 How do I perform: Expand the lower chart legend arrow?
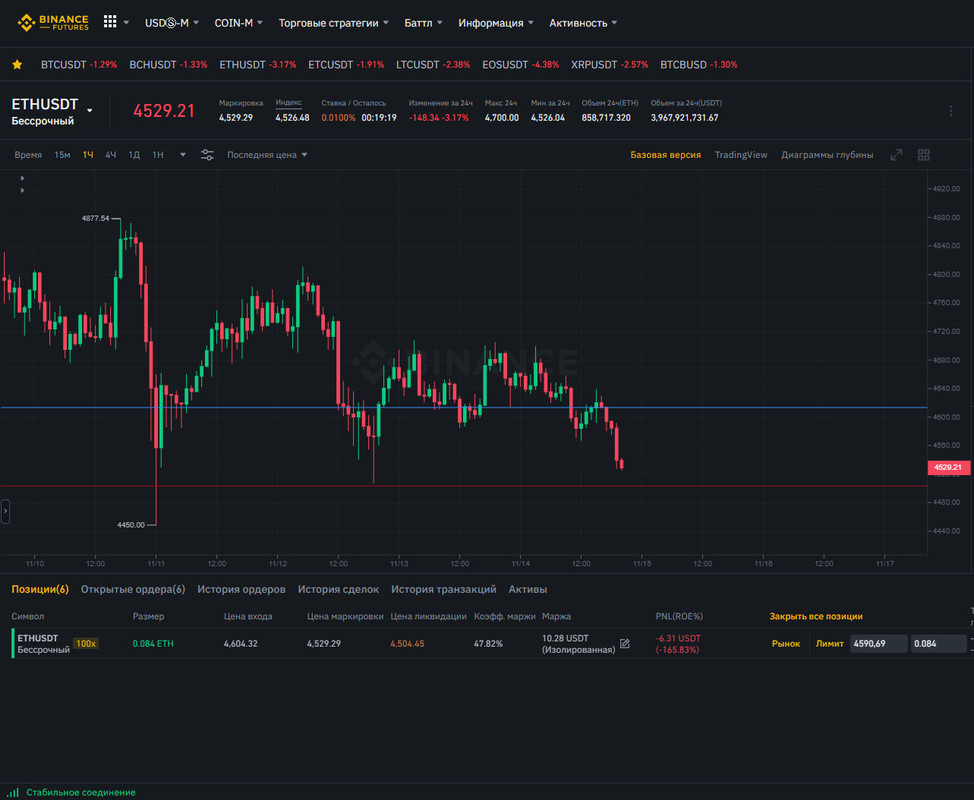22,190
